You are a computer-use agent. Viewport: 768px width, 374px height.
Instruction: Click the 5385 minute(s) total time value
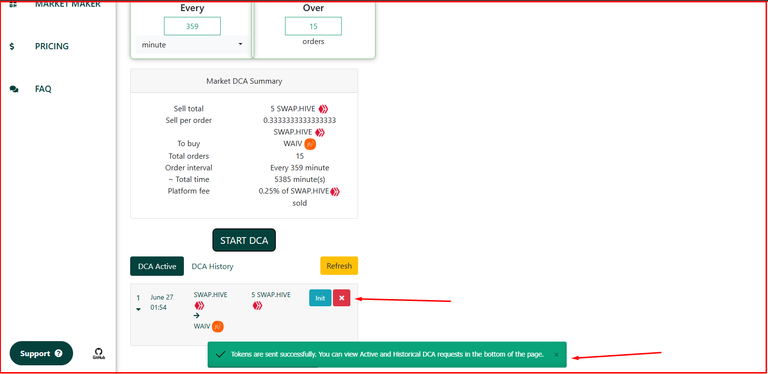[300, 180]
